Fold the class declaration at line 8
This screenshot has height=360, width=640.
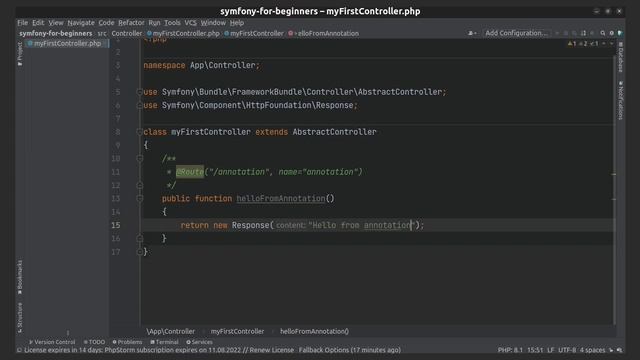coord(140,132)
